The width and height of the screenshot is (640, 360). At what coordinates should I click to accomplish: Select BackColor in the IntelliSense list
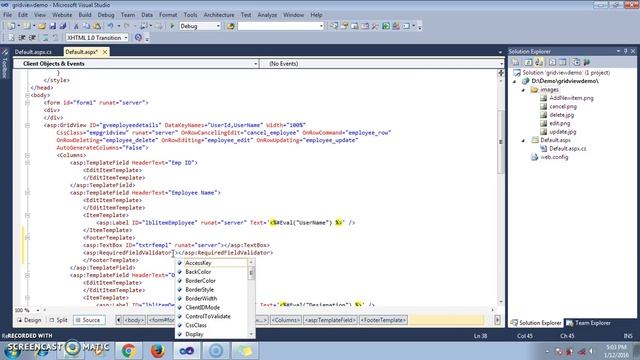click(x=198, y=272)
